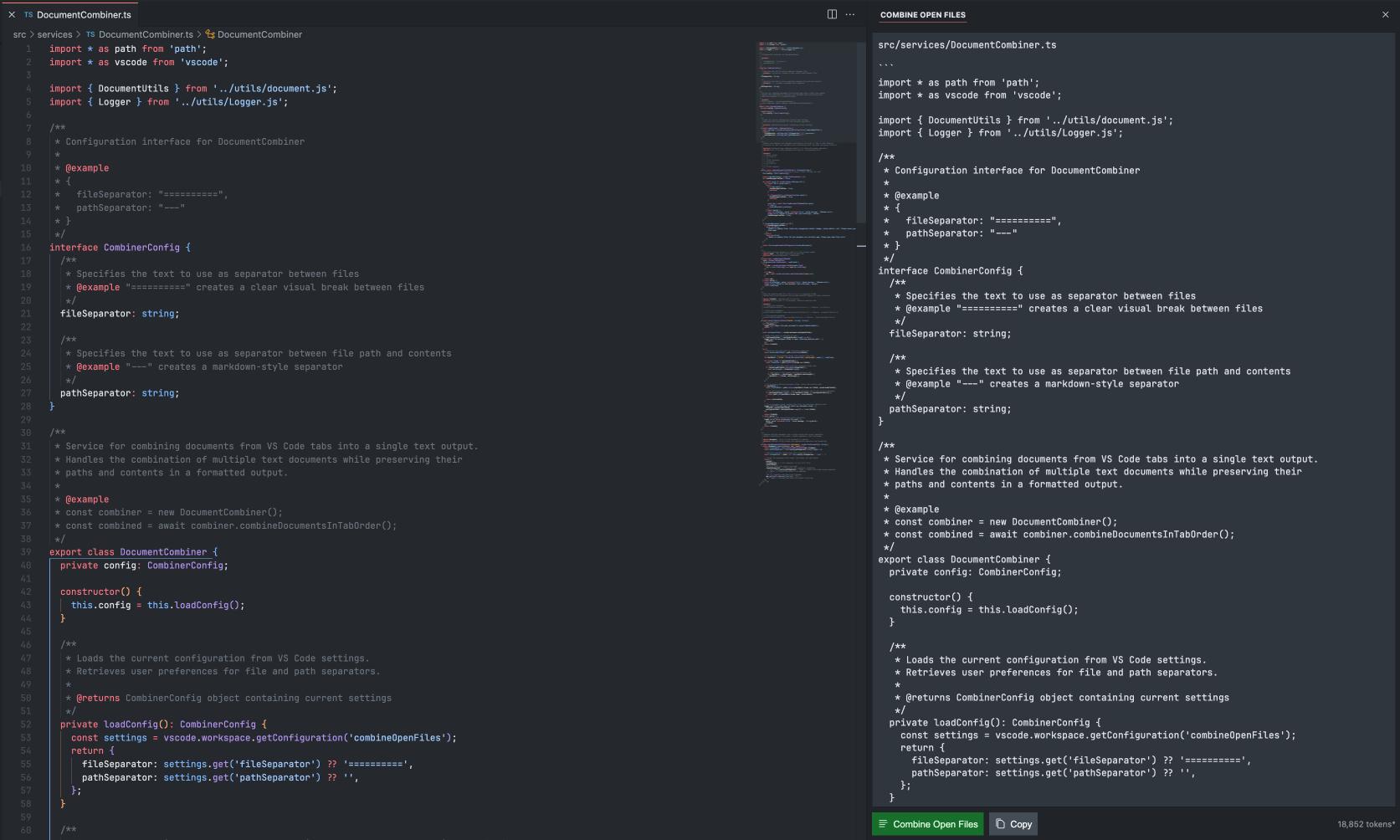
Task: Click the Combine Open Files green button
Action: tap(928, 824)
